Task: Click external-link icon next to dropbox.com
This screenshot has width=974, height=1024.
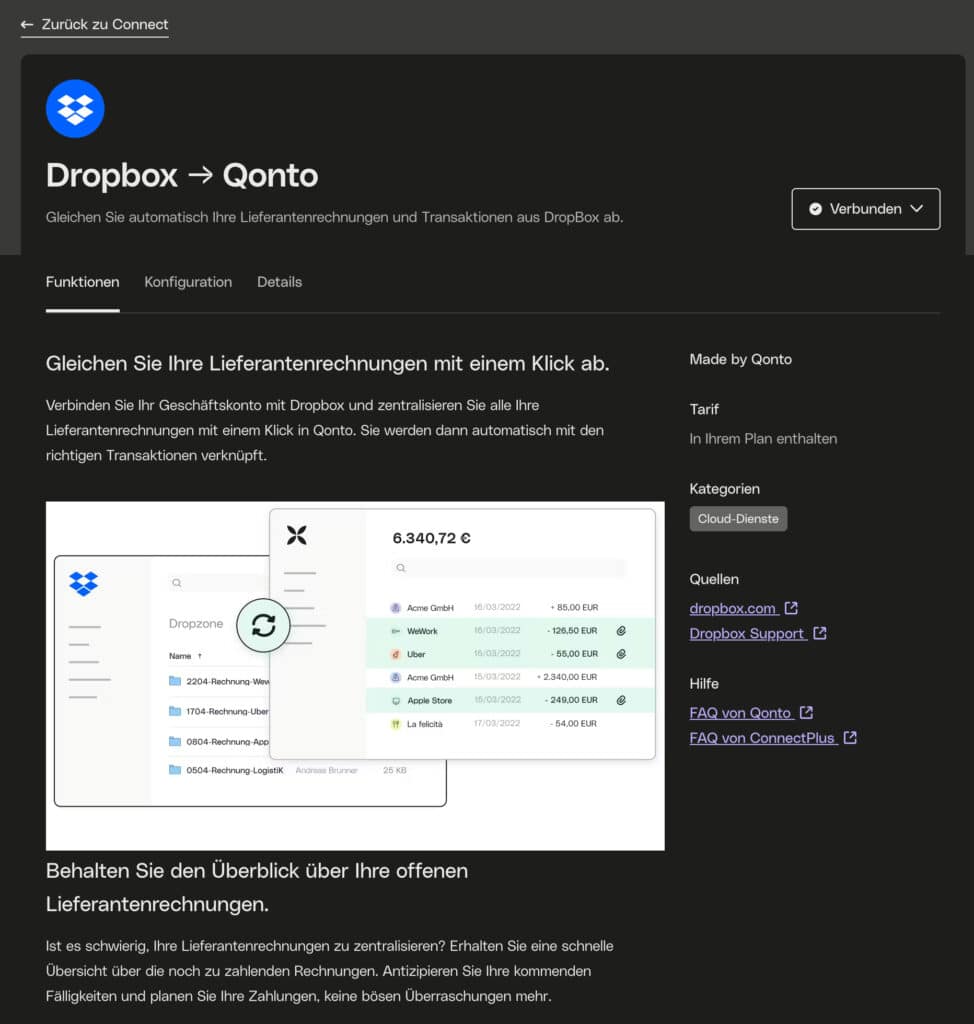Action: [x=791, y=608]
